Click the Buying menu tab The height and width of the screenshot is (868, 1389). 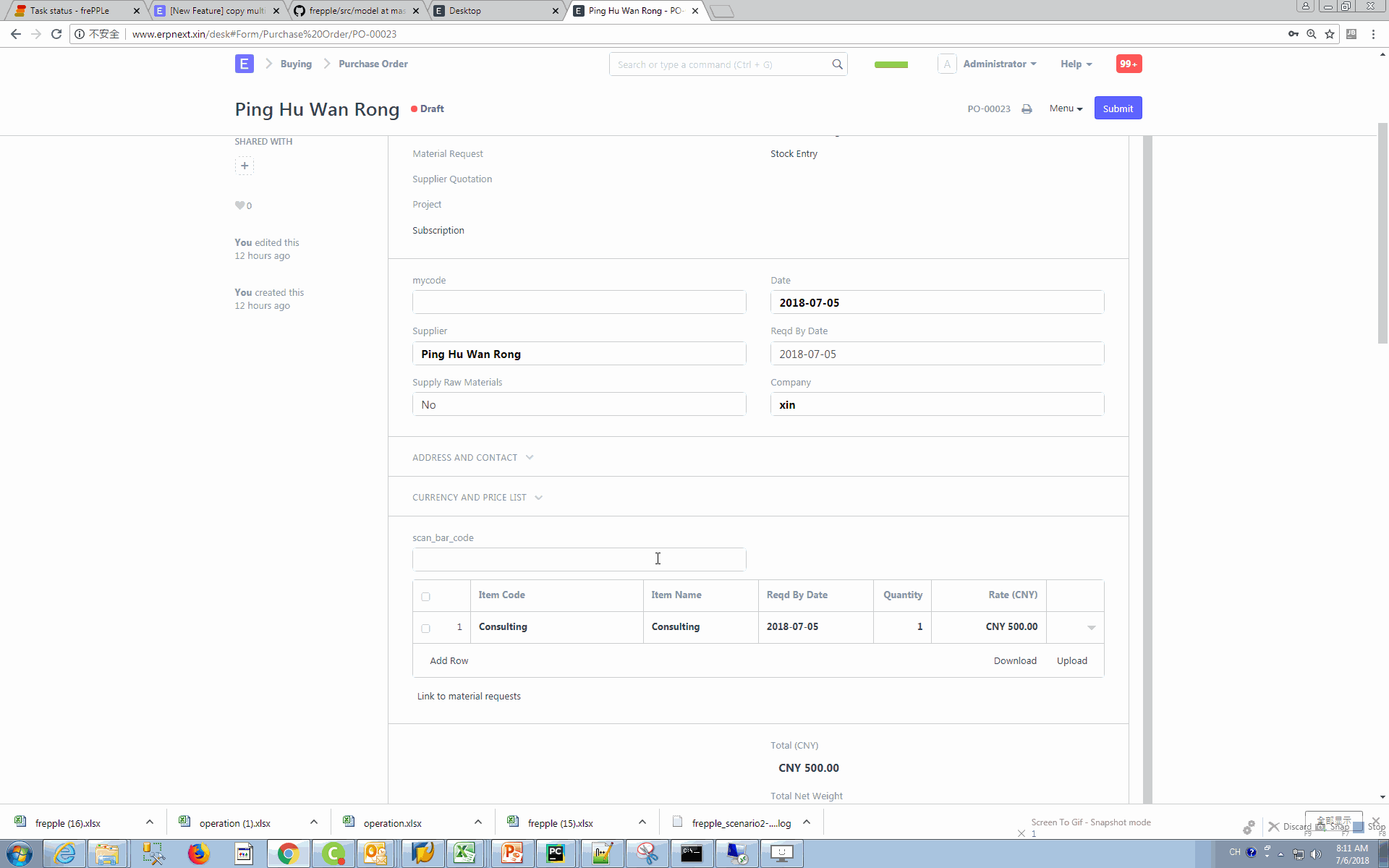[295, 64]
